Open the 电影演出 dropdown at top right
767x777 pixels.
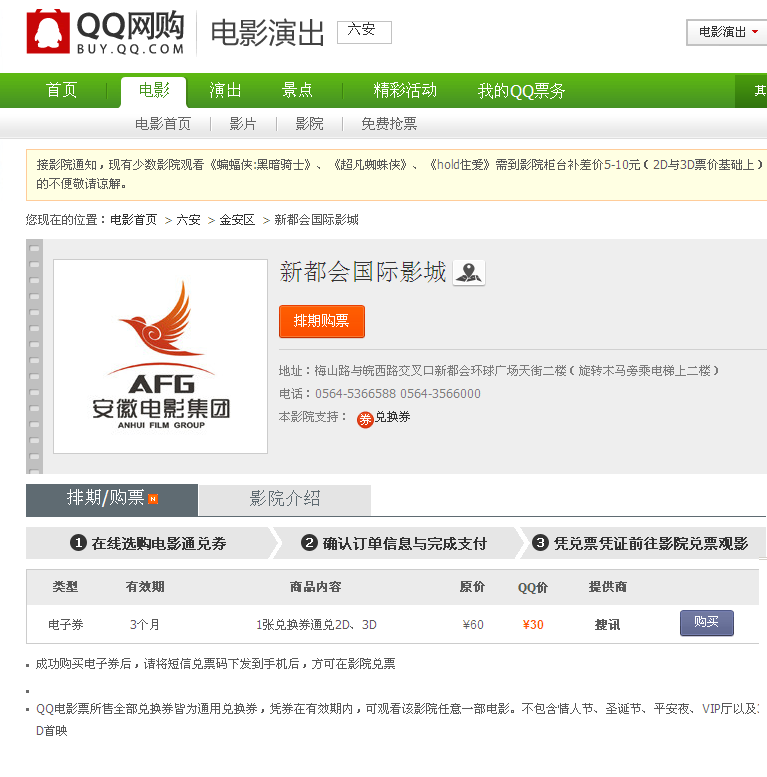pyautogui.click(x=727, y=32)
